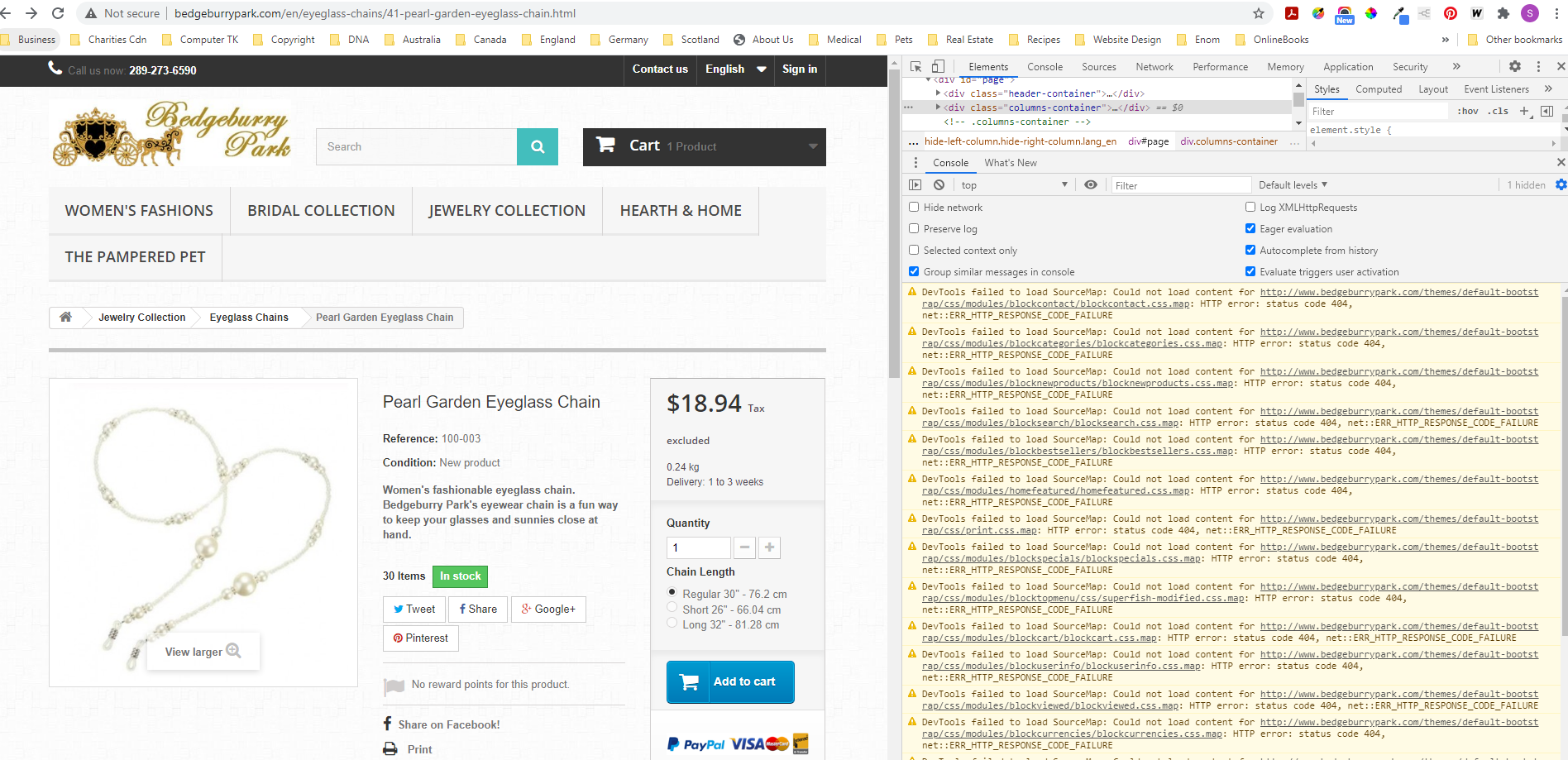Expand the header-container div node
The width and height of the screenshot is (1568, 760).
[x=938, y=93]
